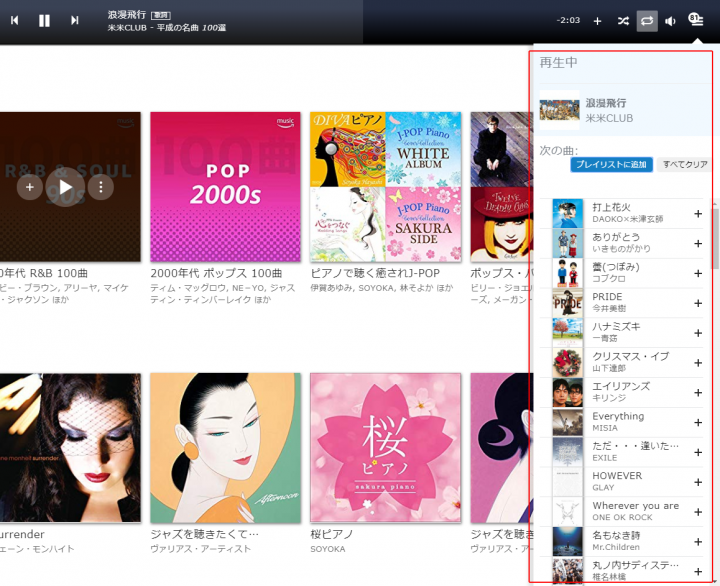Skip to the previous track
The image size is (720, 586).
[15, 20]
